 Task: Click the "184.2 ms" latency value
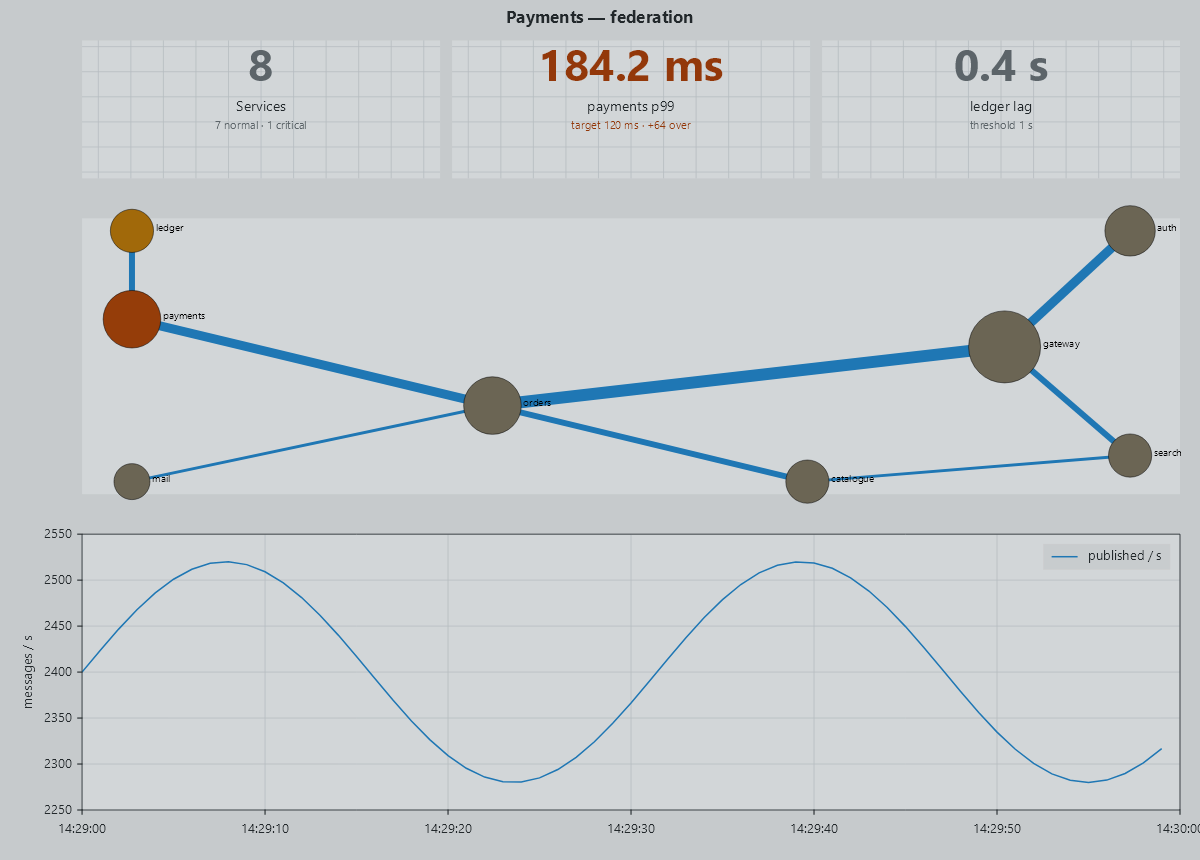point(631,66)
